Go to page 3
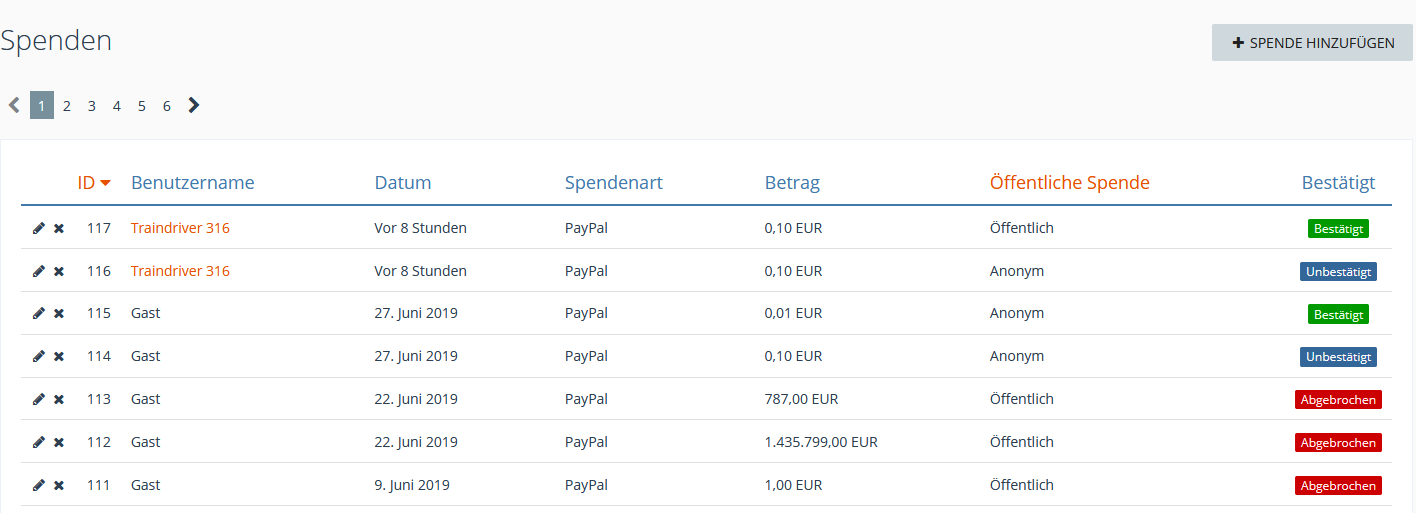Screen dimensions: 1416x513 pyautogui.click(x=91, y=105)
